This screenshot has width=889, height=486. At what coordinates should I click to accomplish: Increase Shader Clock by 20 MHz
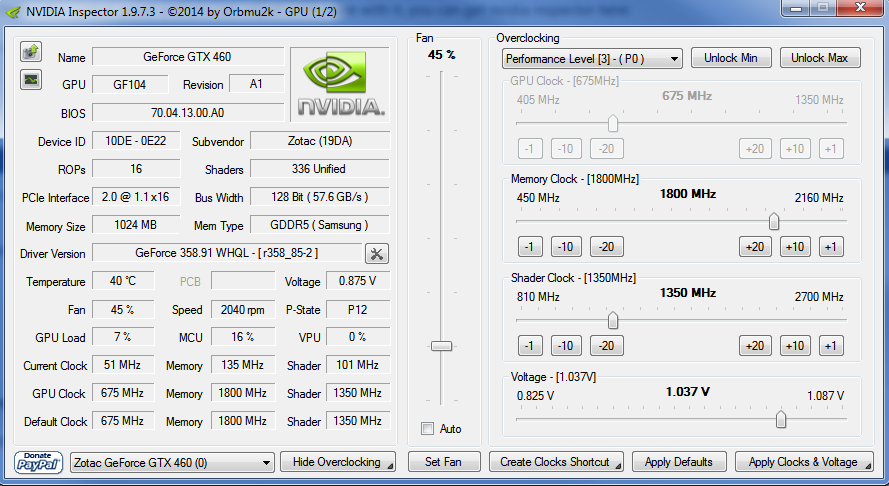point(755,345)
